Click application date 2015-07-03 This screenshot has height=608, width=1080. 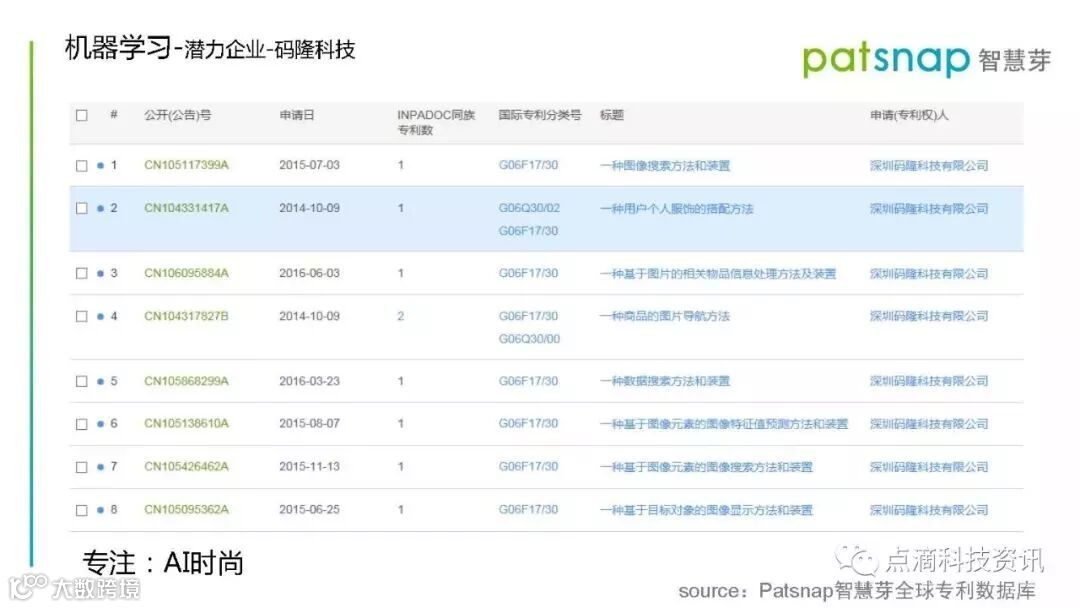[x=309, y=165]
